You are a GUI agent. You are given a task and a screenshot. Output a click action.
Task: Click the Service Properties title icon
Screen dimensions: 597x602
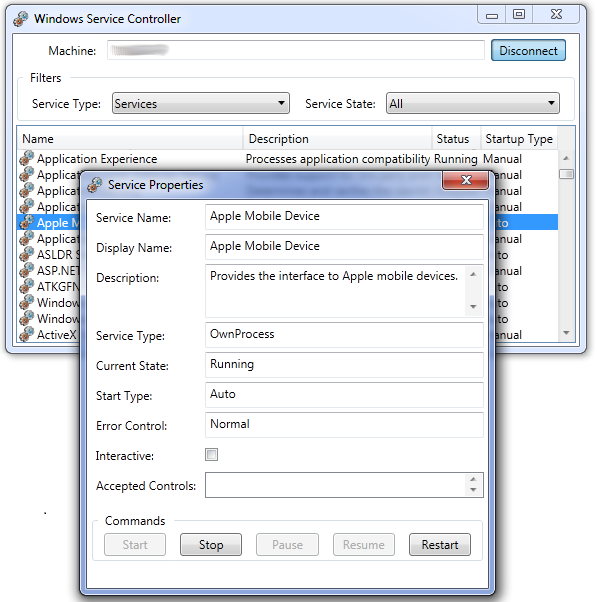coord(94,185)
